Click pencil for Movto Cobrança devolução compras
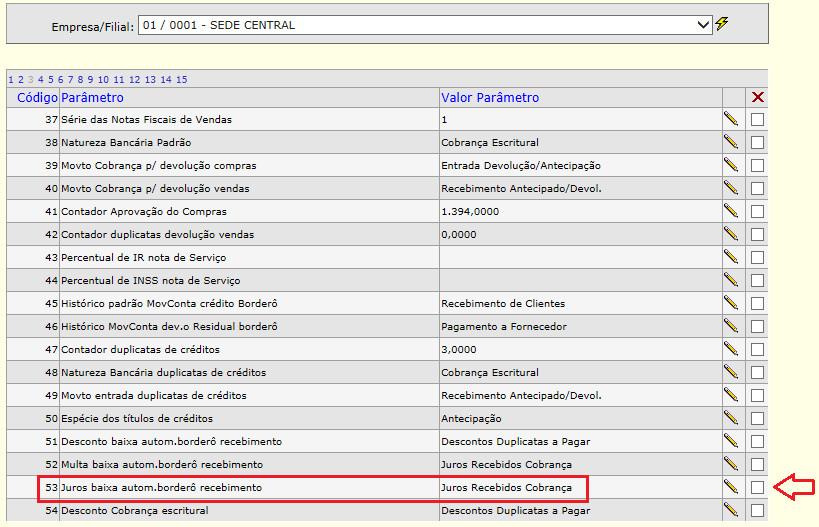Screen dimensions: 819x527 731,165
